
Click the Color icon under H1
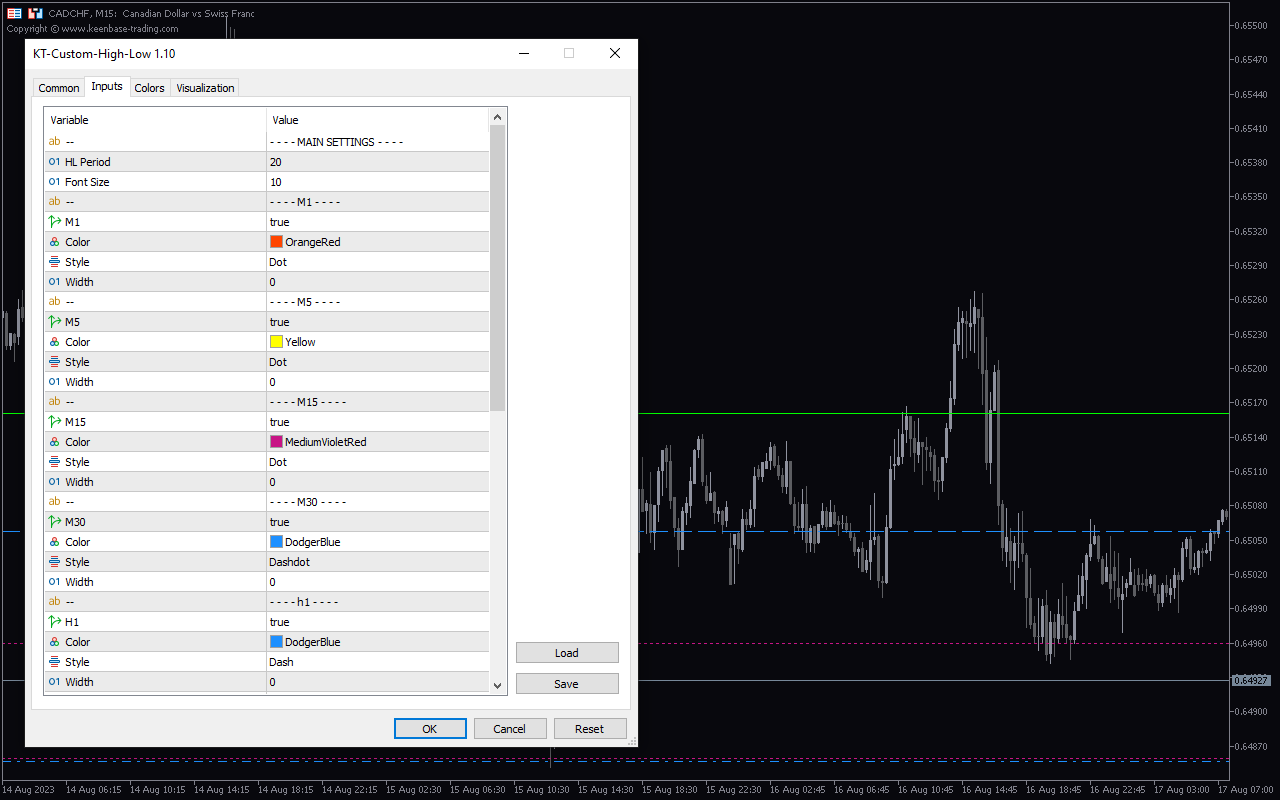(55, 642)
